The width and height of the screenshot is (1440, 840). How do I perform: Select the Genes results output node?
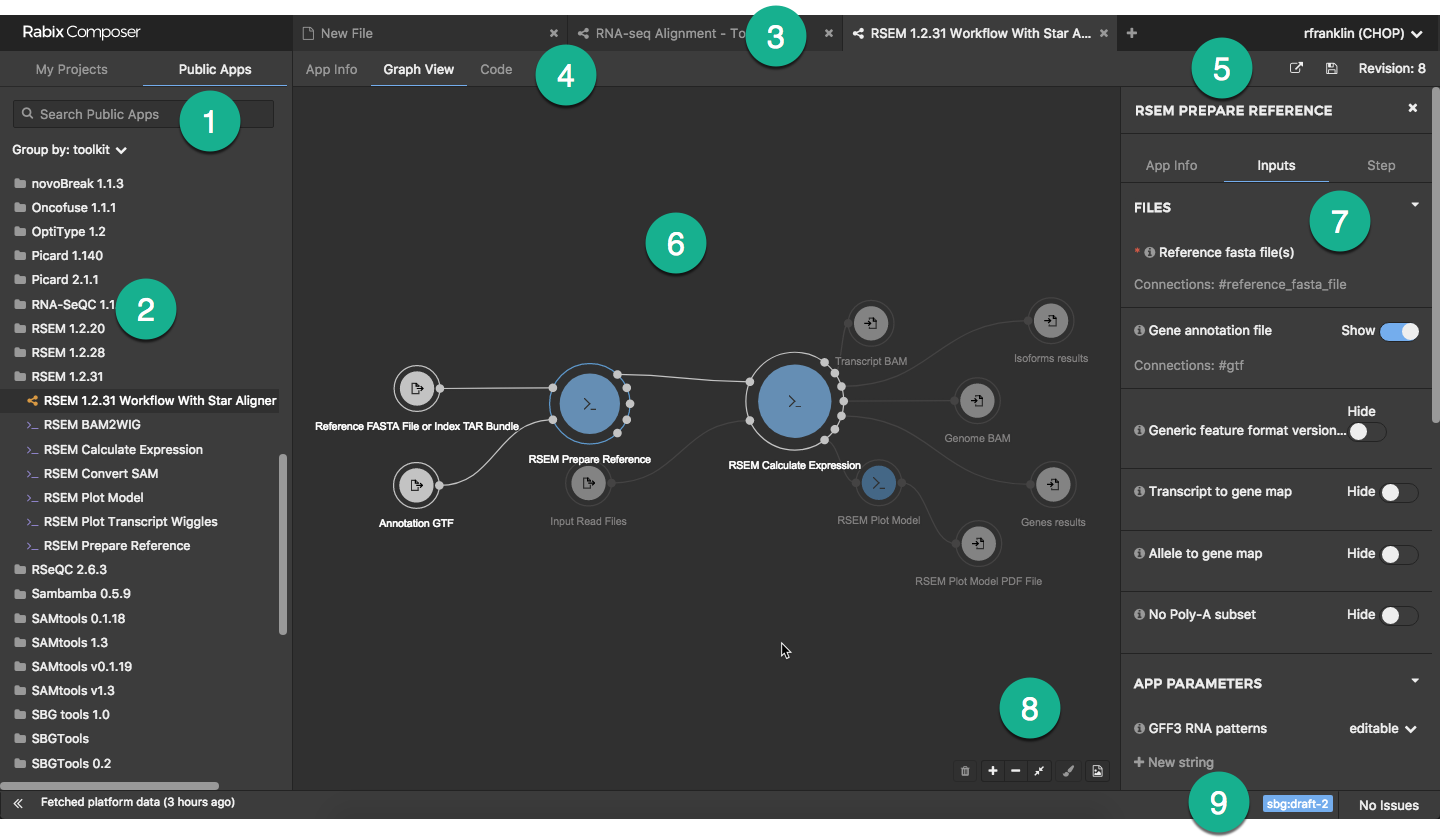tap(1053, 486)
